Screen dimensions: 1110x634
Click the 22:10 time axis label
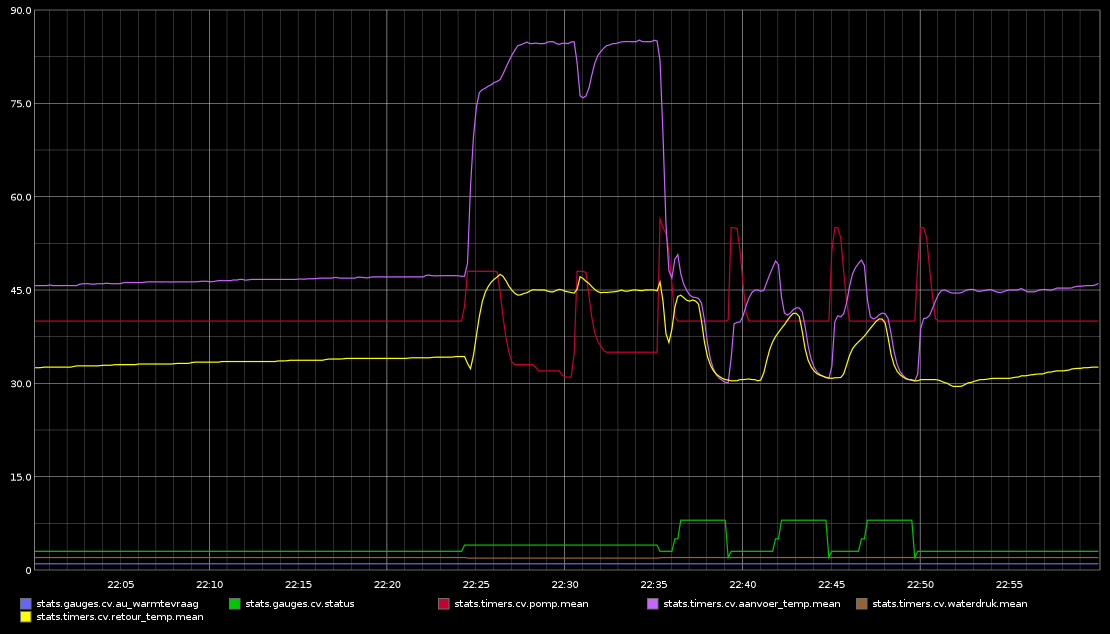210,584
